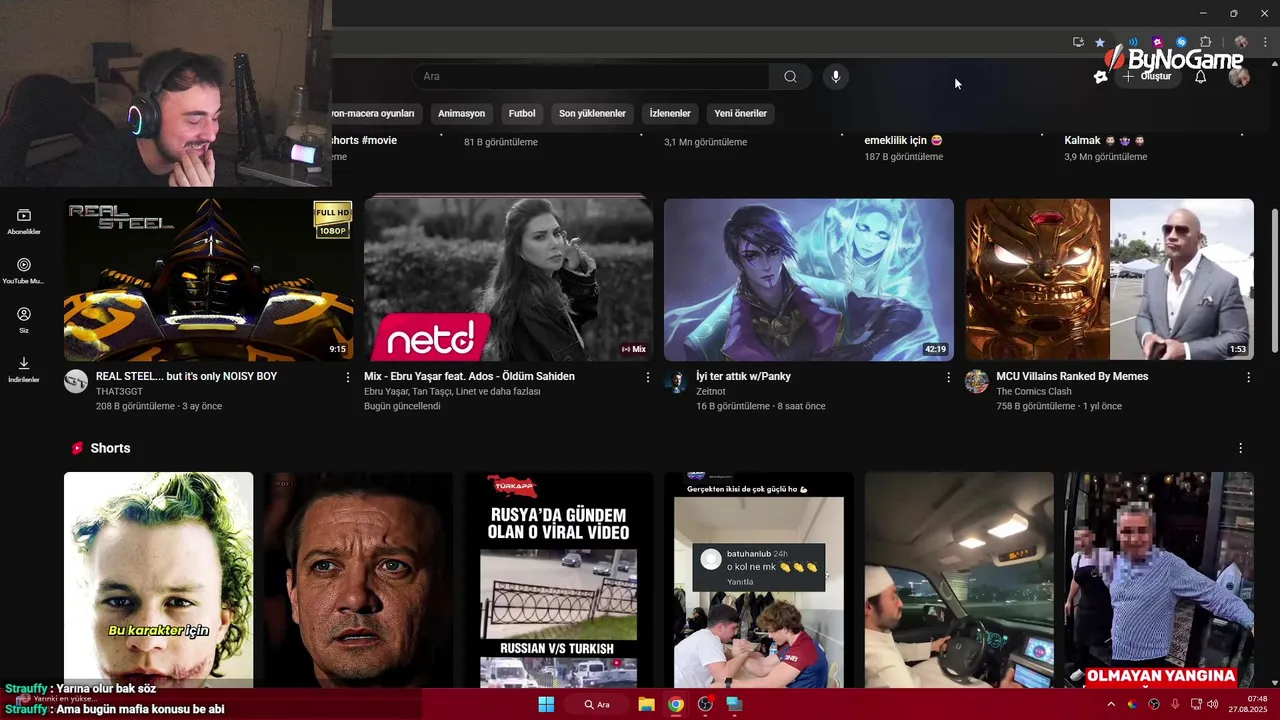Open İndirilenler in the sidebar

(x=24, y=369)
